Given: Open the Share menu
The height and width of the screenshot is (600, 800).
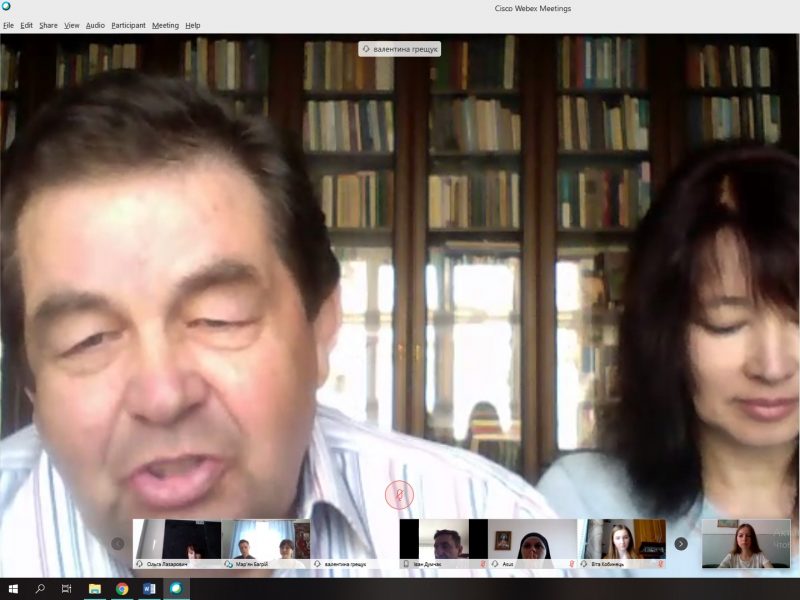Looking at the screenshot, I should pos(48,25).
